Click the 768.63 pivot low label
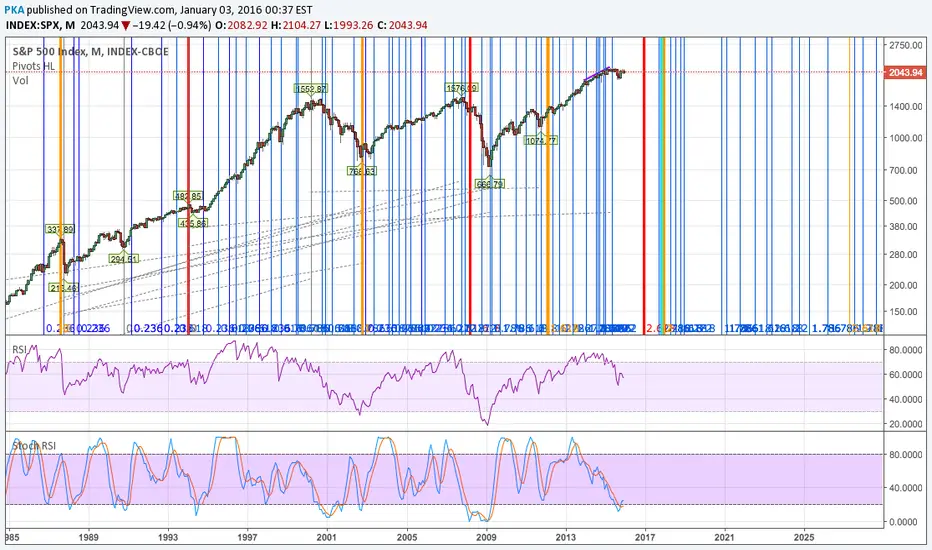 pyautogui.click(x=361, y=171)
